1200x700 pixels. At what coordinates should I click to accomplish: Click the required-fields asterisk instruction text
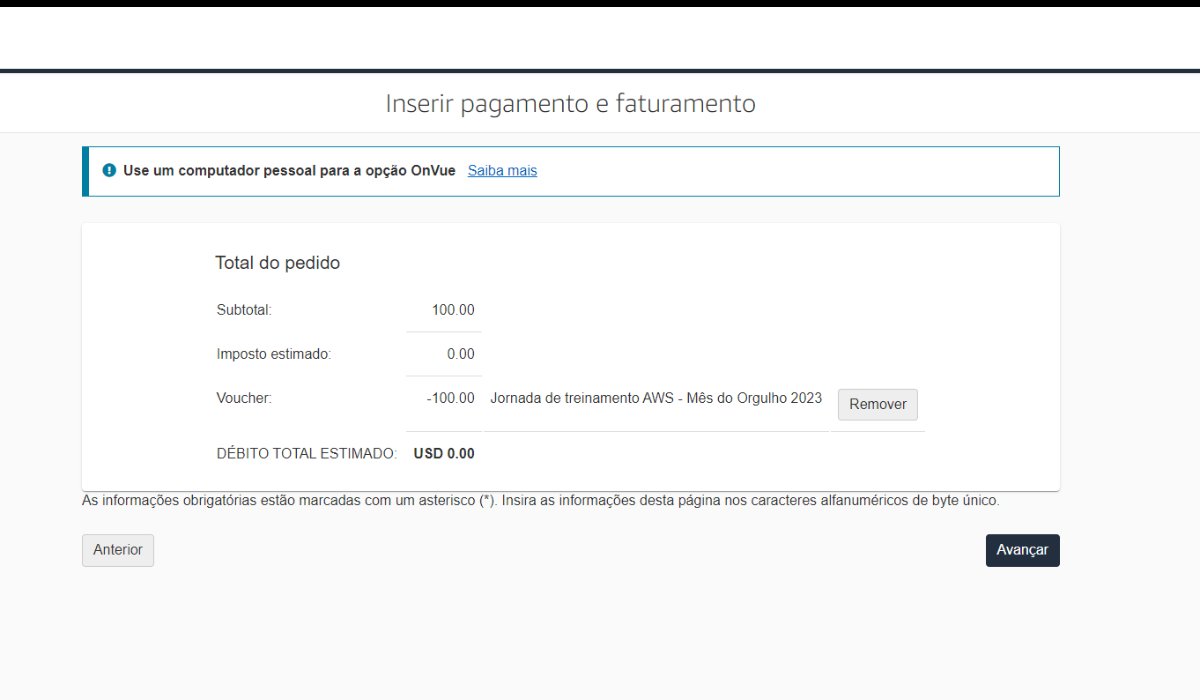point(540,501)
